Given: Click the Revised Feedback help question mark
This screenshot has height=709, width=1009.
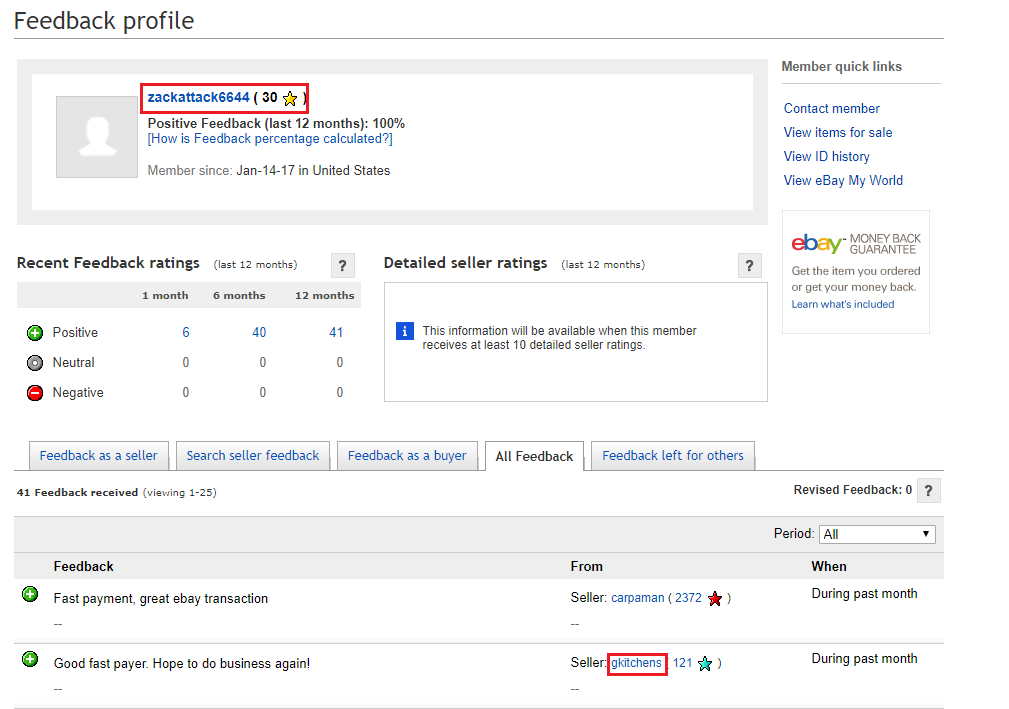Looking at the screenshot, I should tap(928, 490).
